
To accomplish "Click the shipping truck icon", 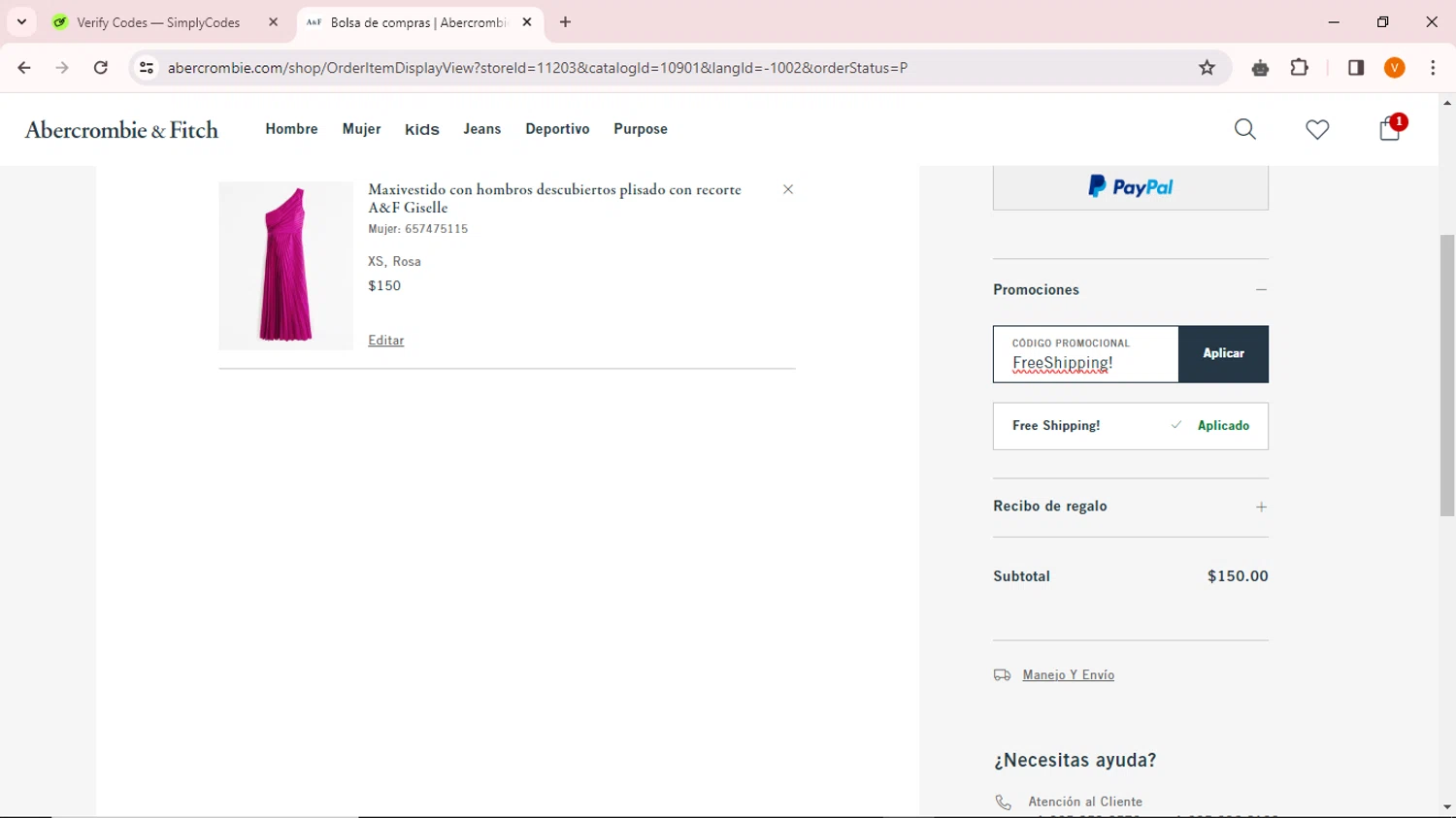I will click(1003, 675).
